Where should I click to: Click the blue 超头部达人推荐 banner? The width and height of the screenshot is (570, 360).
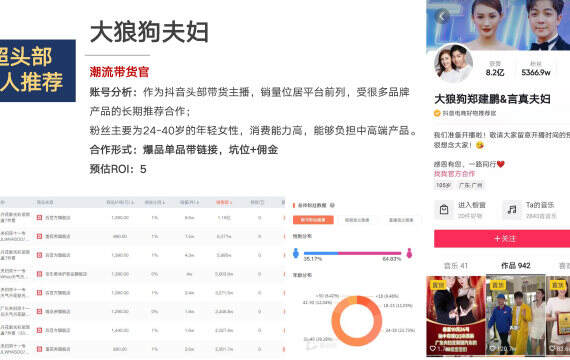coord(37,71)
